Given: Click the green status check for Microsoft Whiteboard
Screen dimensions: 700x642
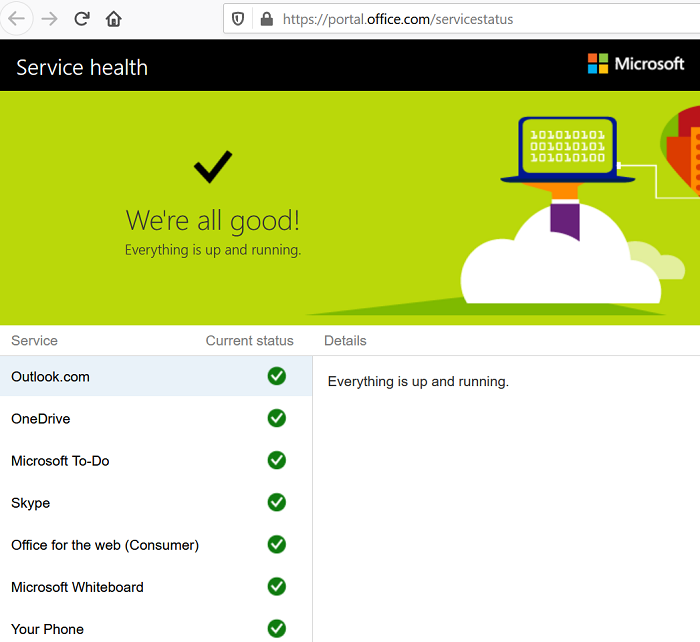Looking at the screenshot, I should [x=277, y=586].
